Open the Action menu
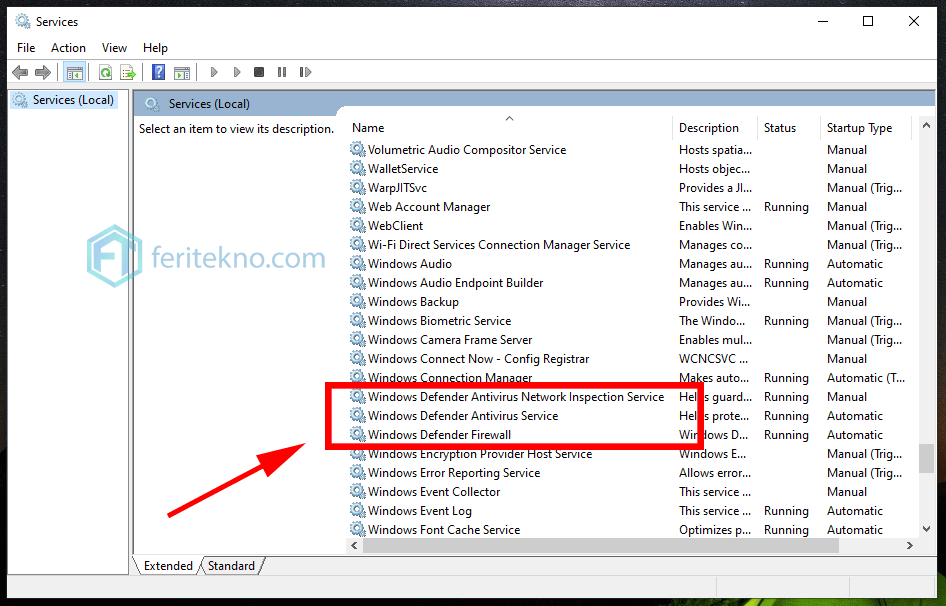Screen dimensions: 946x606 pyautogui.click(x=68, y=48)
